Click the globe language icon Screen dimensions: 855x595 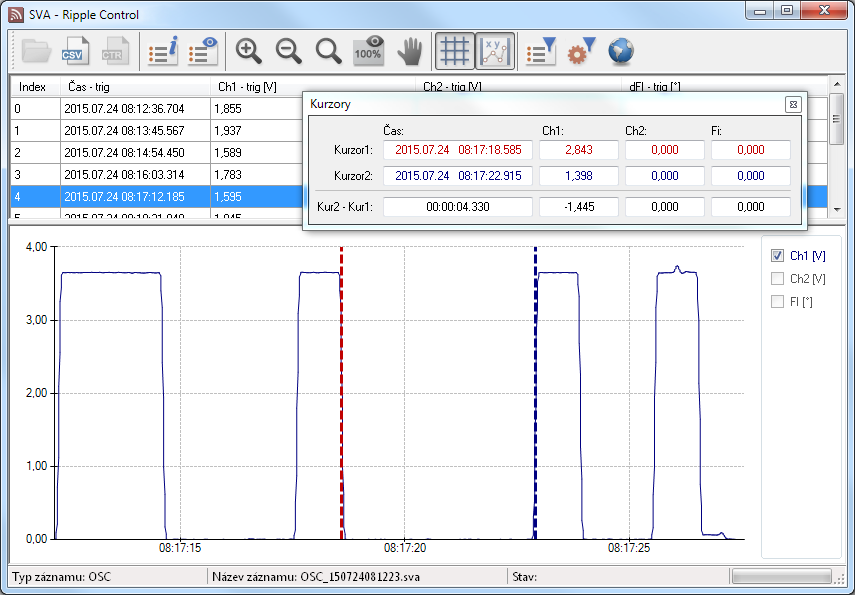click(621, 51)
